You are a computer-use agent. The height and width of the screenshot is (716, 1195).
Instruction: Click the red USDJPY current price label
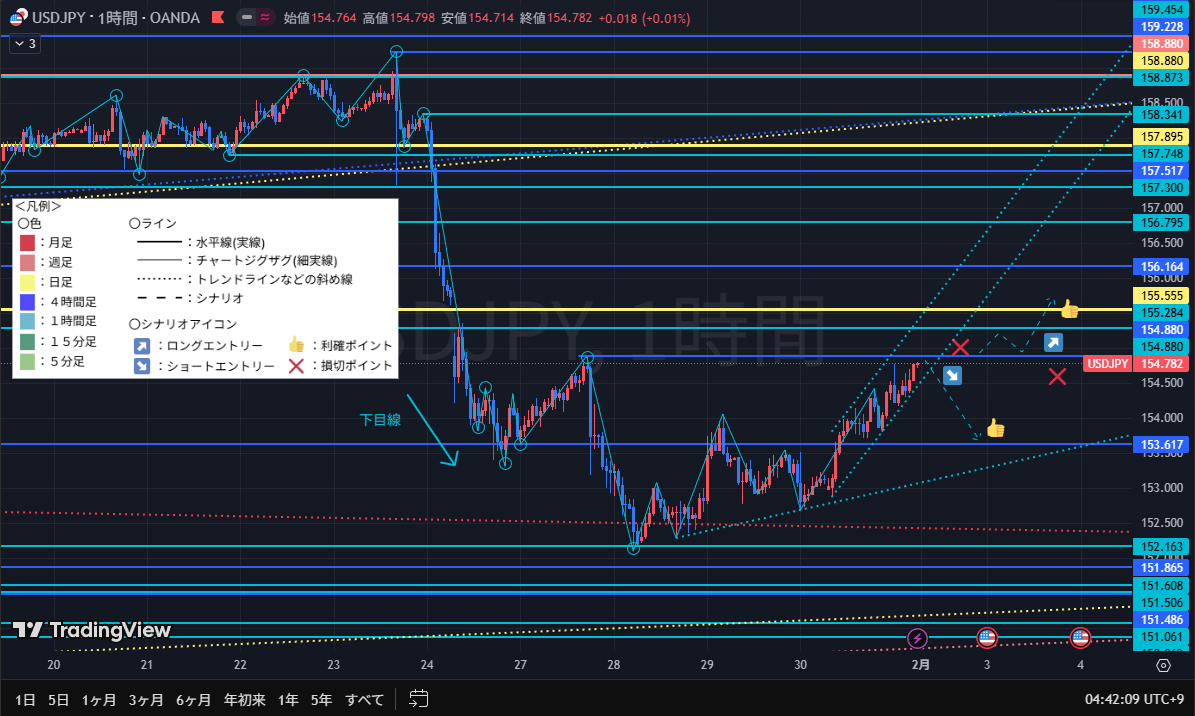pyautogui.click(x=1108, y=364)
